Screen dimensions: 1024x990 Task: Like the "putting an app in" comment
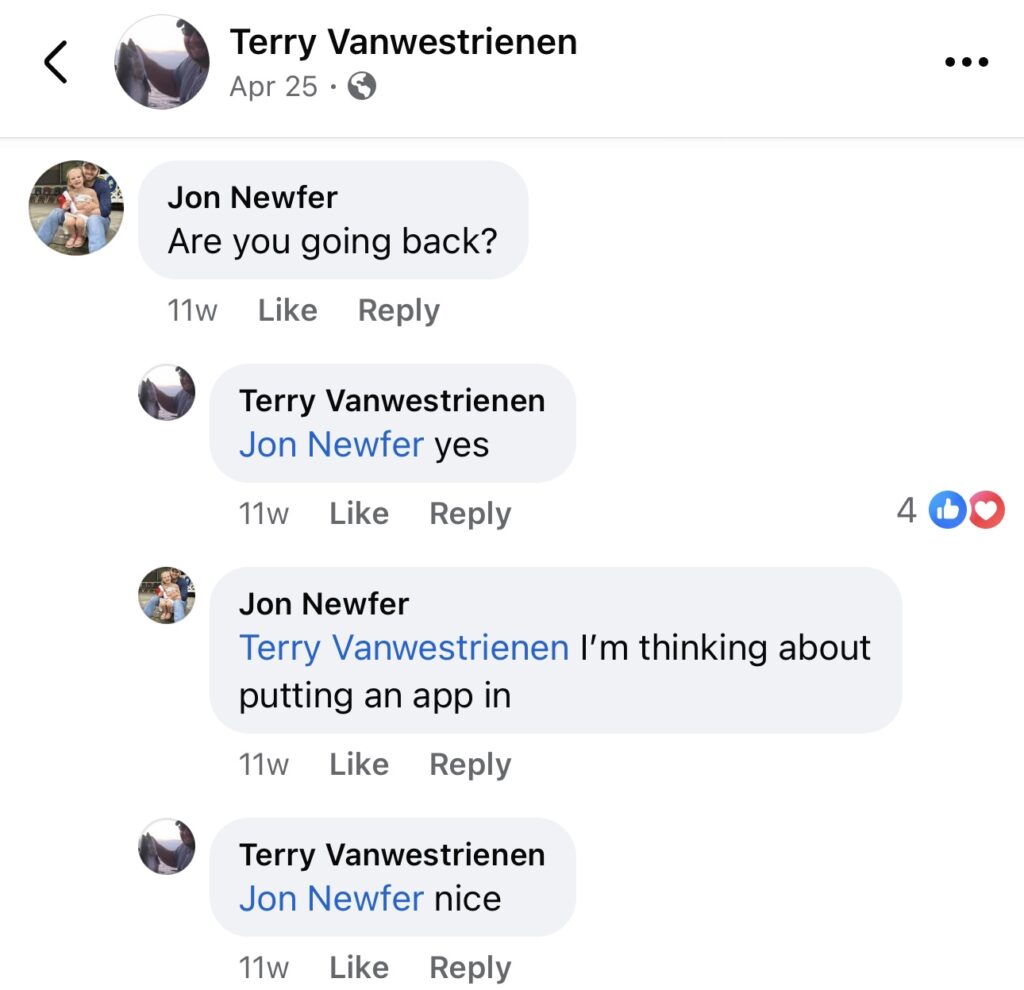(358, 765)
